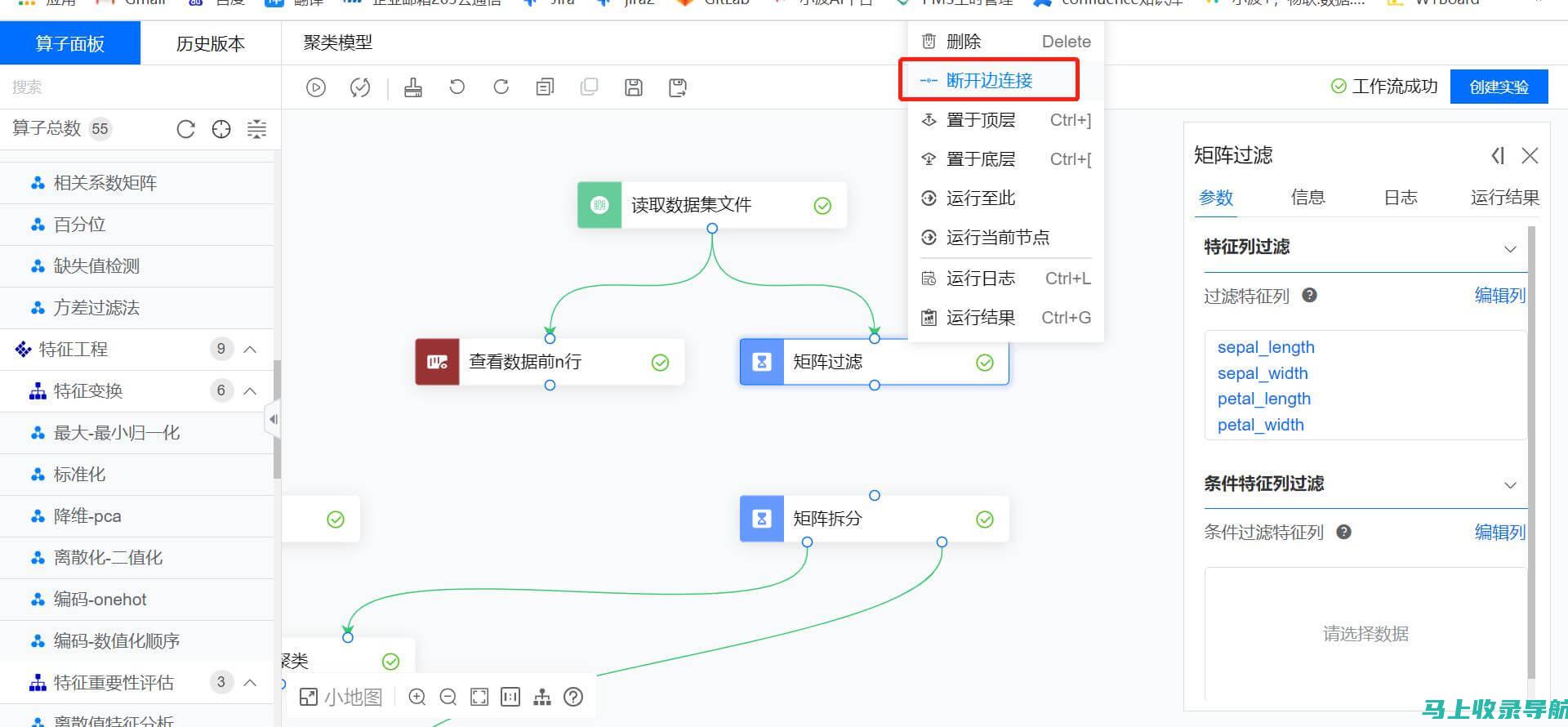This screenshot has height=727, width=1568.
Task: Click the operator list vertical scrollbar
Action: click(x=277, y=420)
